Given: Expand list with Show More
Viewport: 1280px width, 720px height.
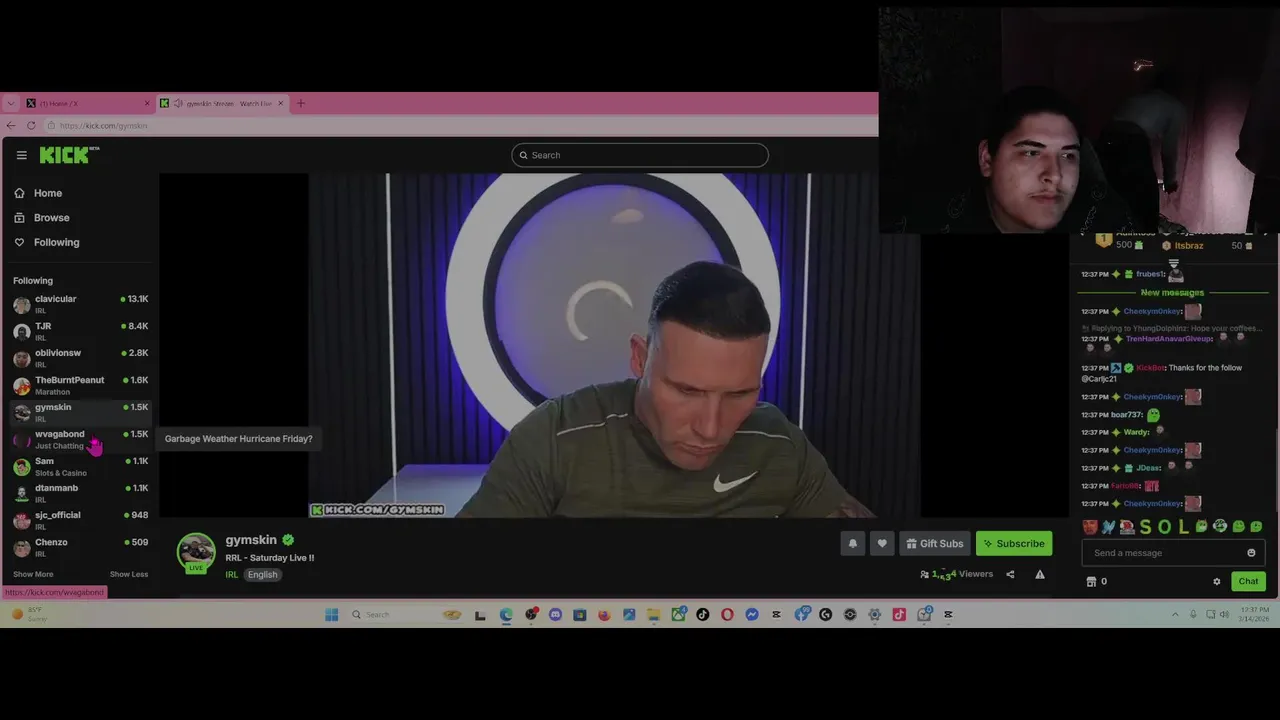Looking at the screenshot, I should click(33, 574).
